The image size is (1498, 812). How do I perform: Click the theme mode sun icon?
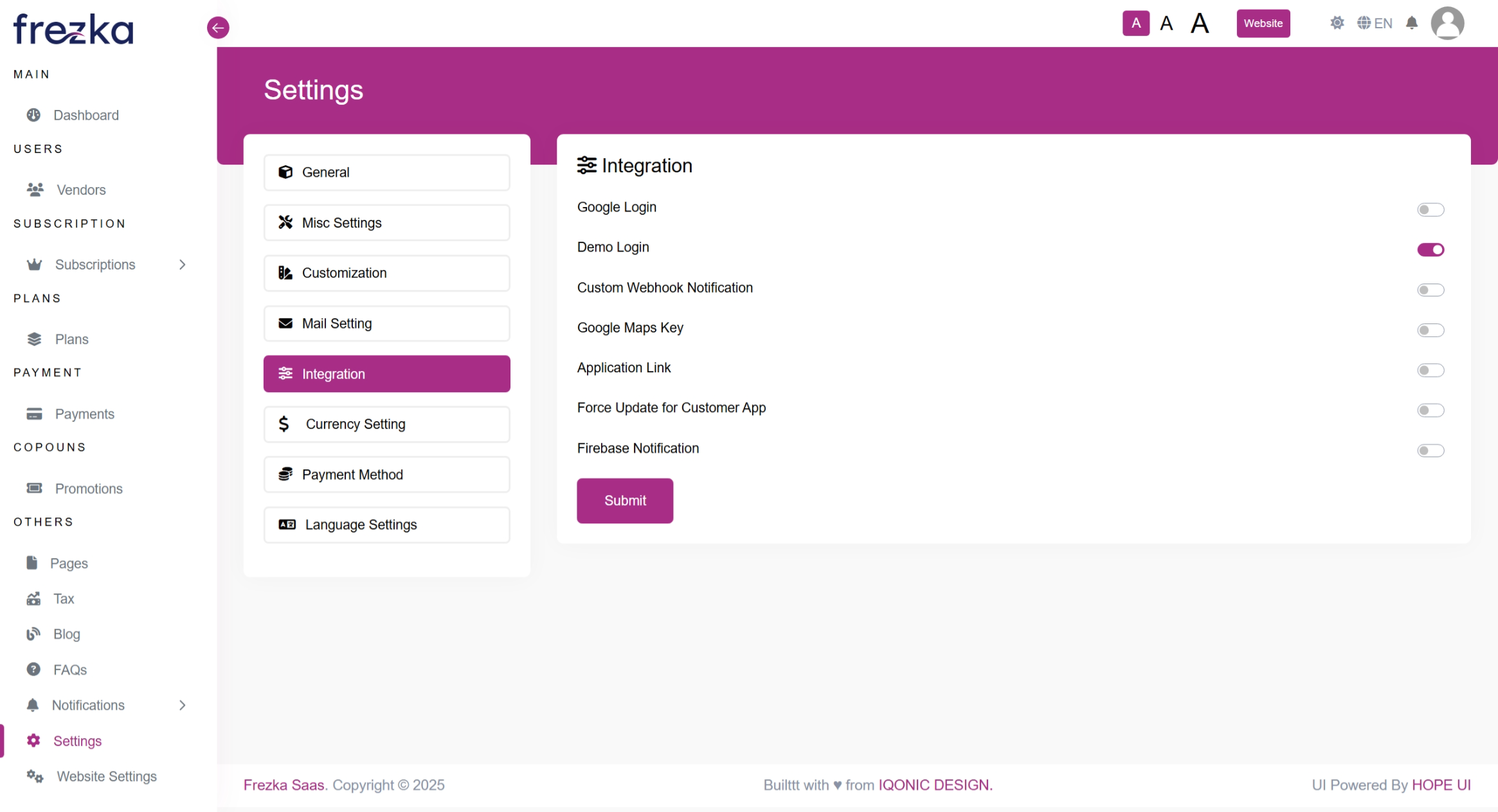point(1337,23)
